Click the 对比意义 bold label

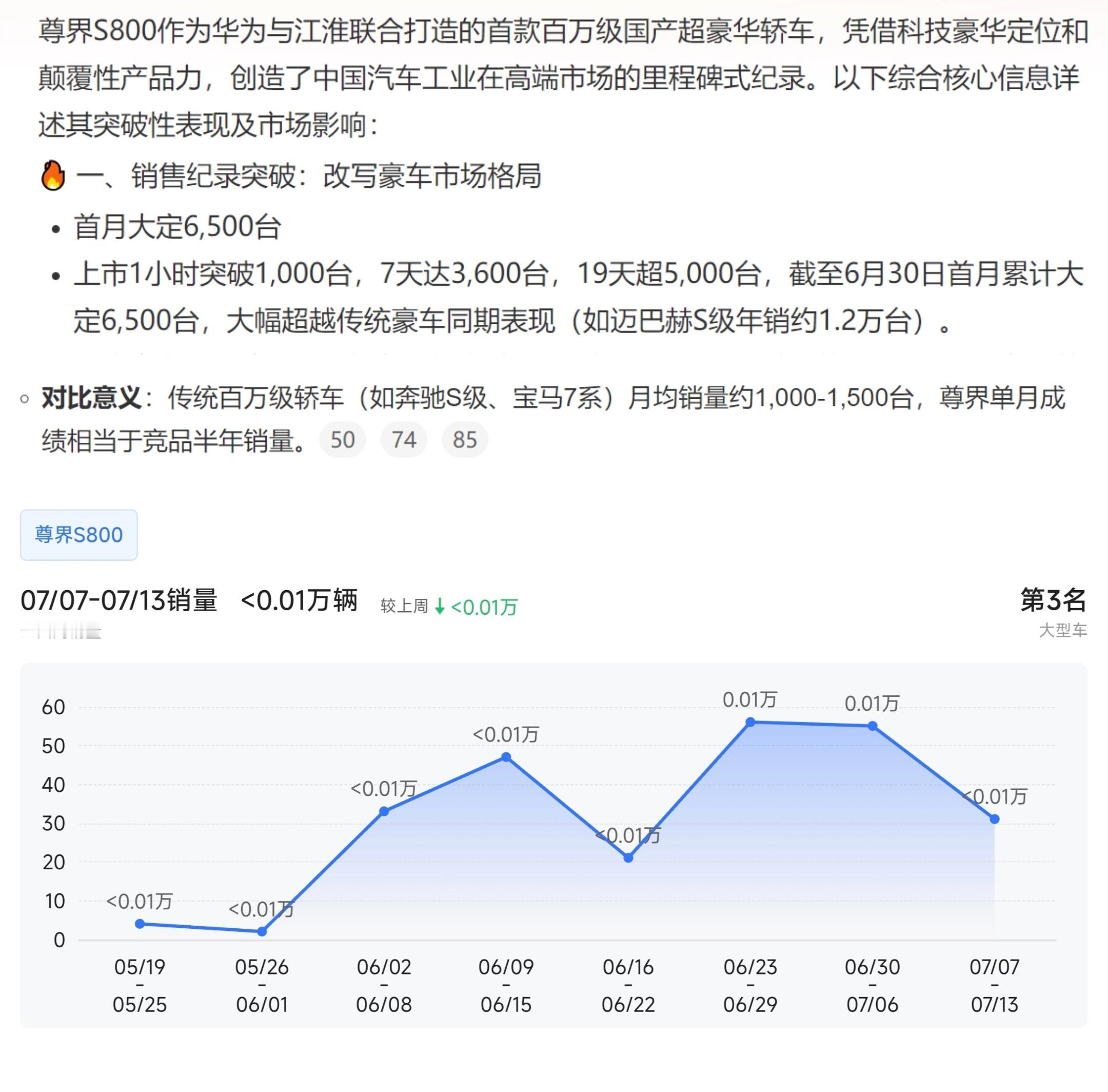92,398
